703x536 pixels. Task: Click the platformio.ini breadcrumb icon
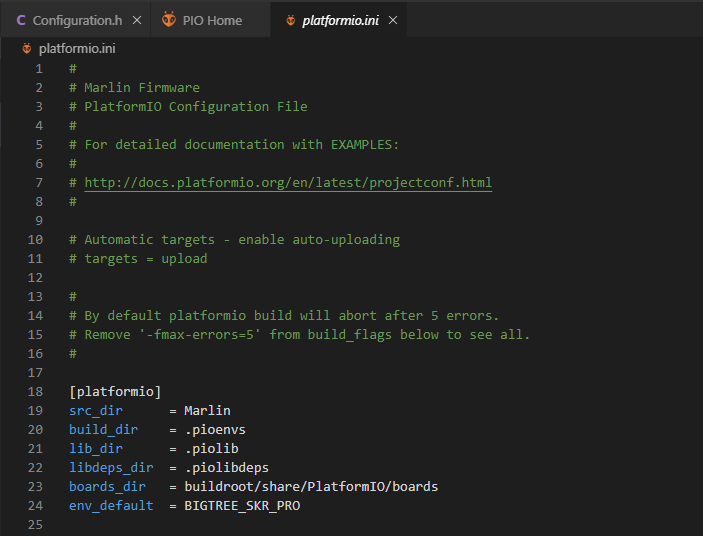(x=26, y=48)
